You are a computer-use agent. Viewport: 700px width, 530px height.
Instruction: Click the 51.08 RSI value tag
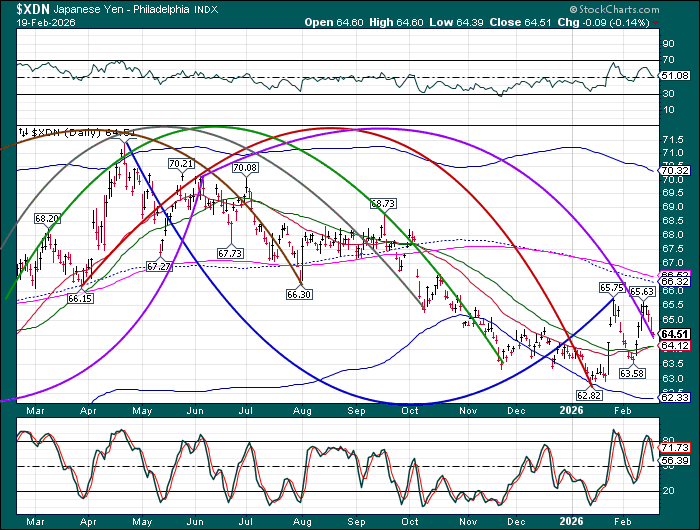click(x=674, y=76)
